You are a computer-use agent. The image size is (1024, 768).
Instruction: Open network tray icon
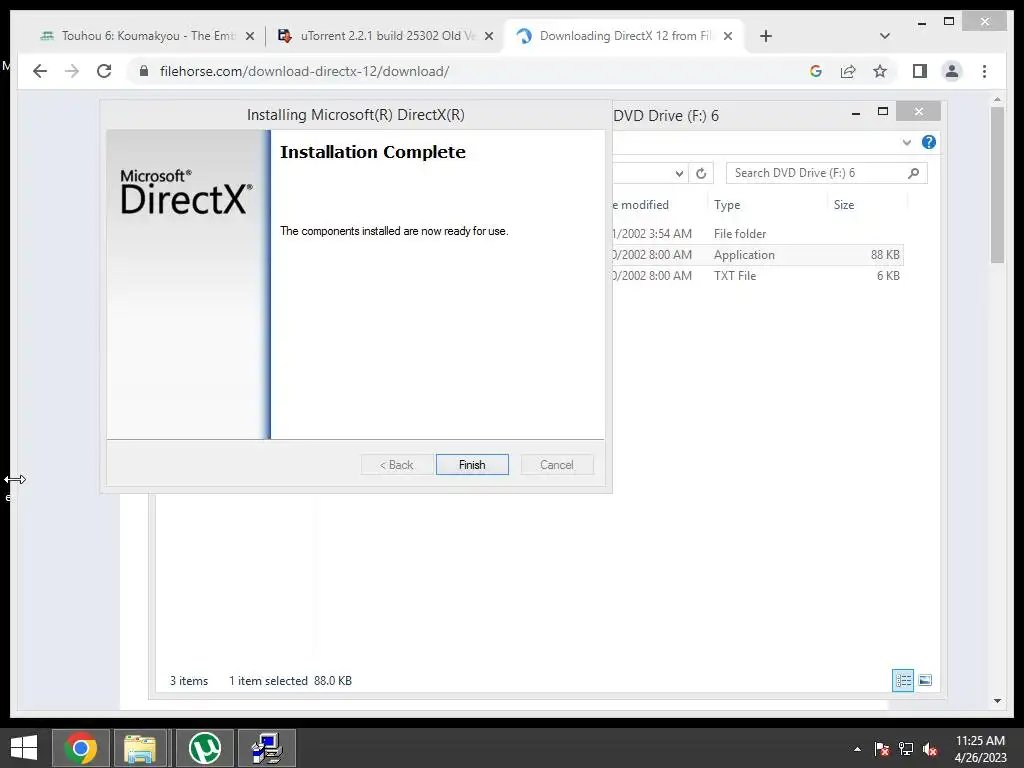pos(906,749)
